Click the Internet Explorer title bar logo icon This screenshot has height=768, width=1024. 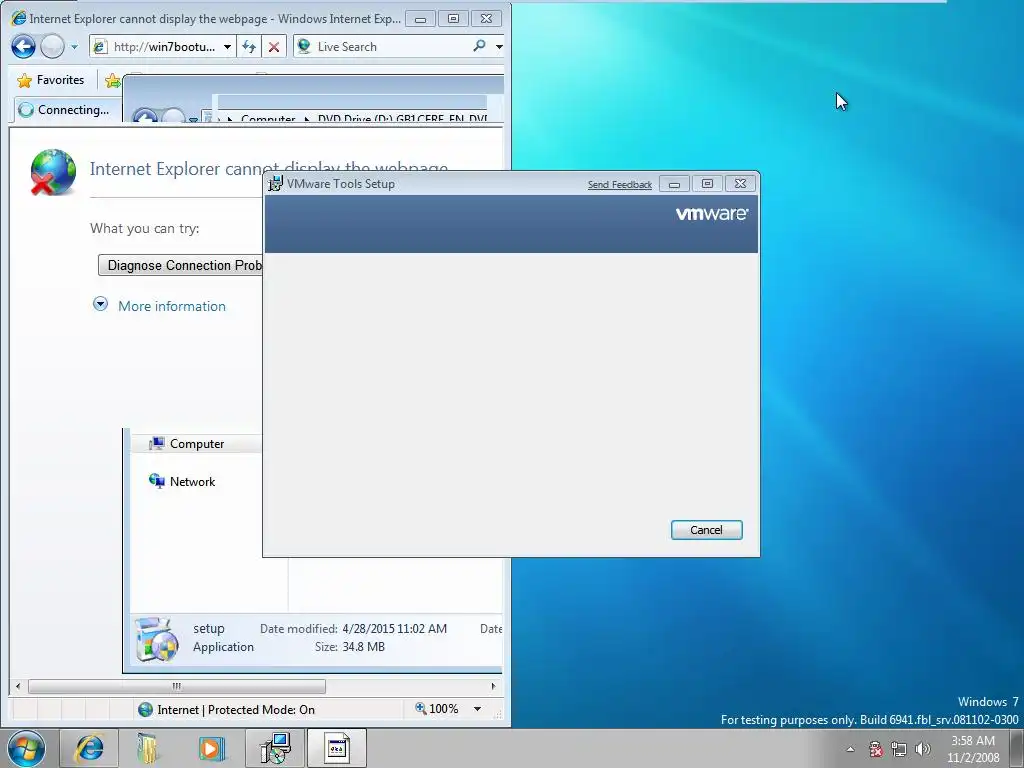point(19,18)
